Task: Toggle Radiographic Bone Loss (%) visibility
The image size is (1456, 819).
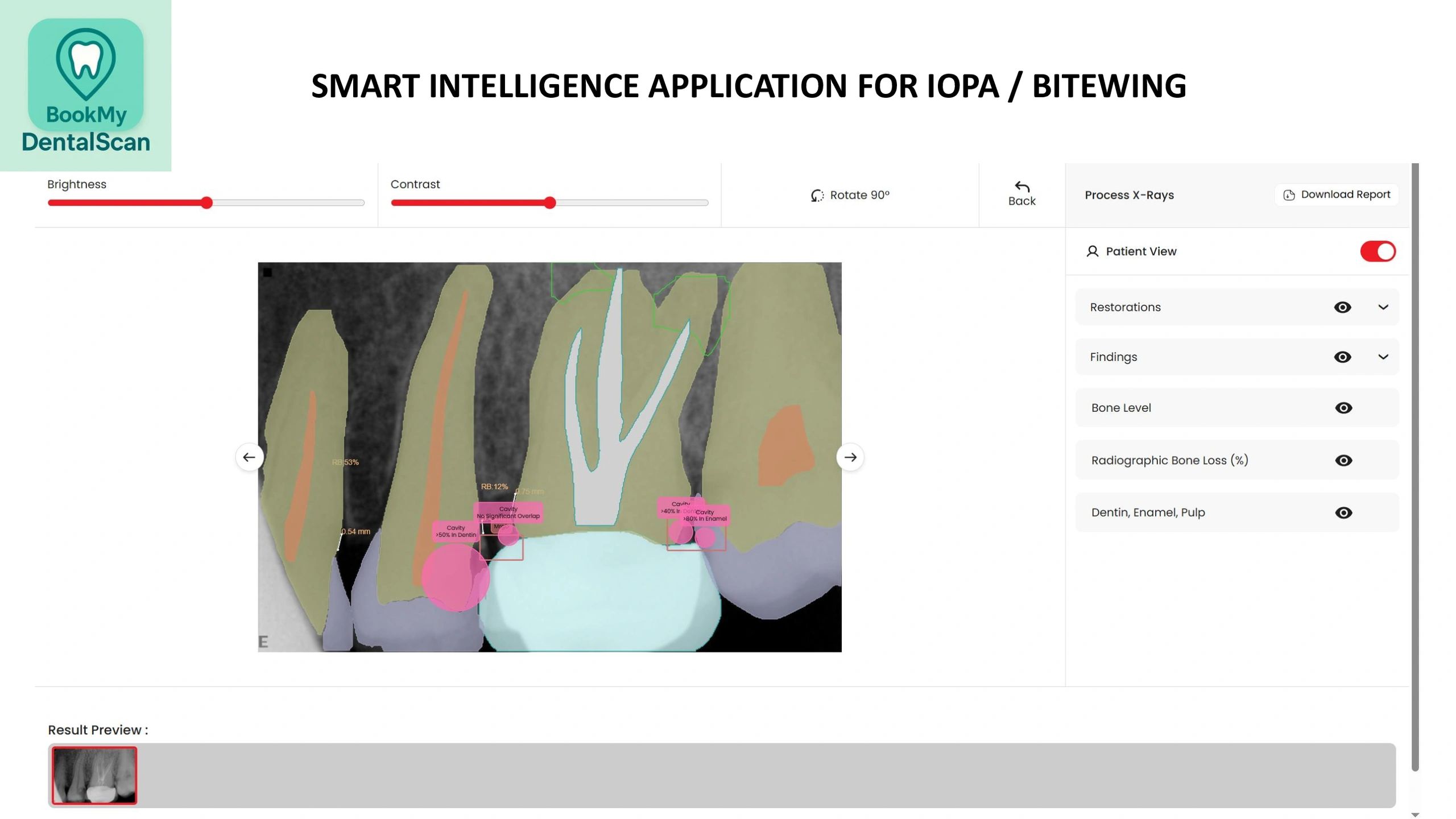Action: 1343,460
